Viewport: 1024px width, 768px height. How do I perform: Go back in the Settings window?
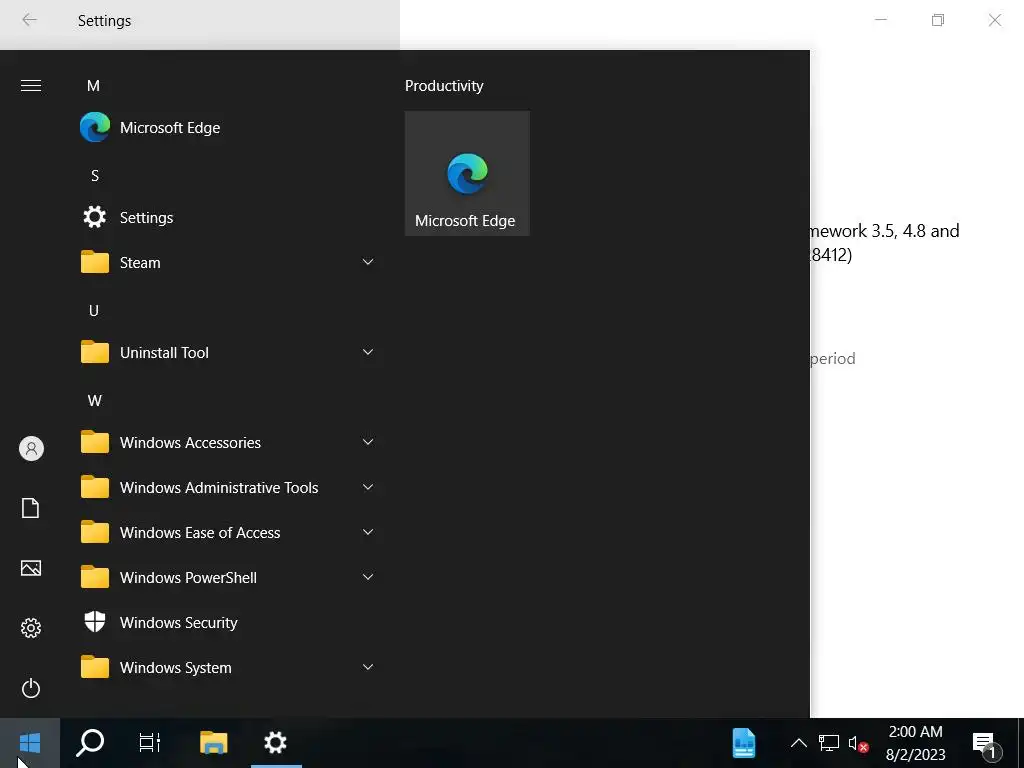[29, 20]
